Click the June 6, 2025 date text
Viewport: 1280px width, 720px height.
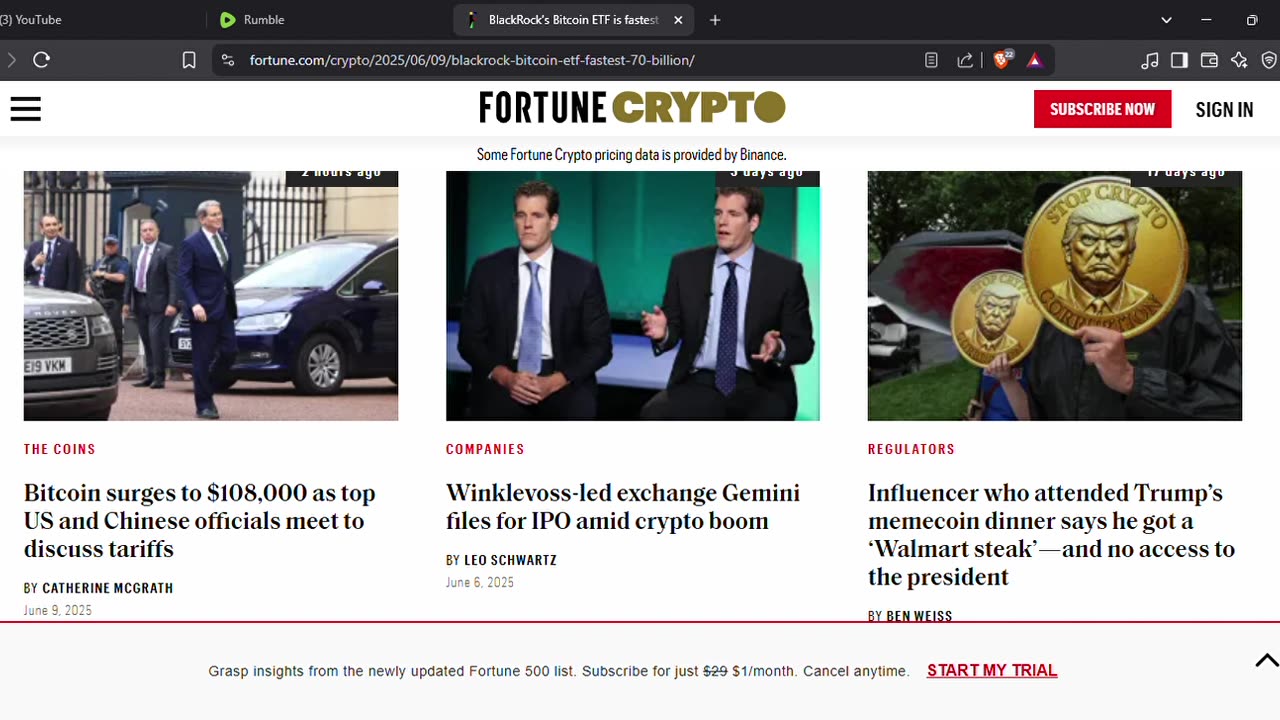tap(480, 582)
